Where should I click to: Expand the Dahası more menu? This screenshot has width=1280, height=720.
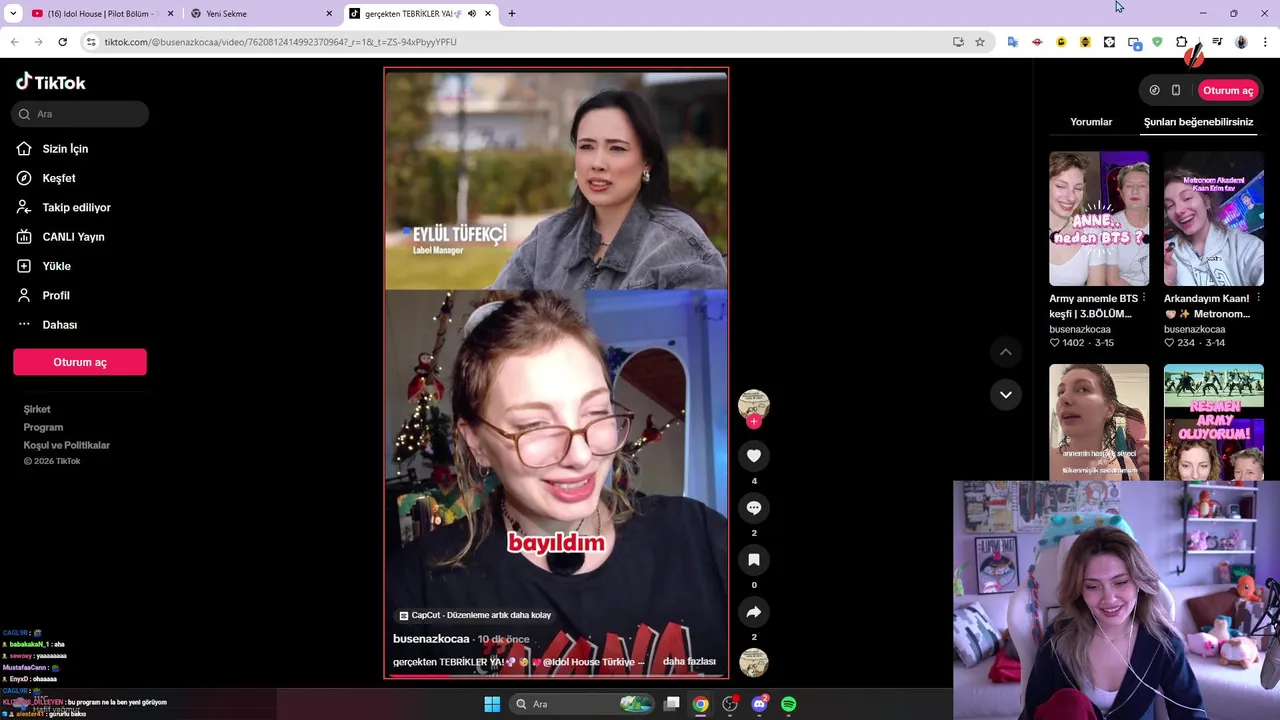(60, 325)
